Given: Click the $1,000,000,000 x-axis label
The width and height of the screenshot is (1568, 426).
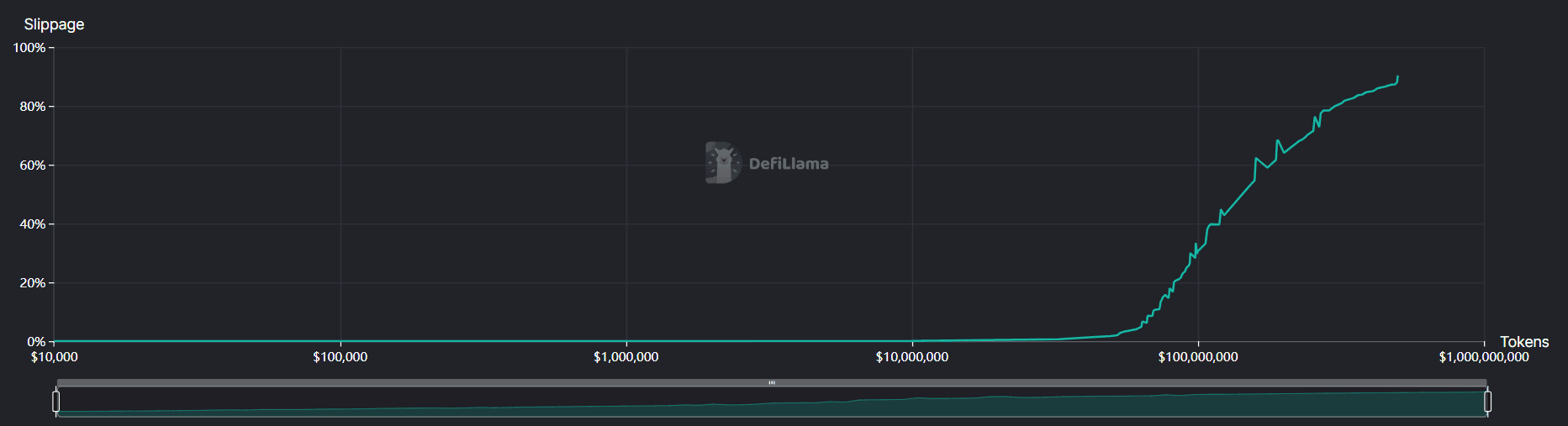Looking at the screenshot, I should tap(1484, 357).
